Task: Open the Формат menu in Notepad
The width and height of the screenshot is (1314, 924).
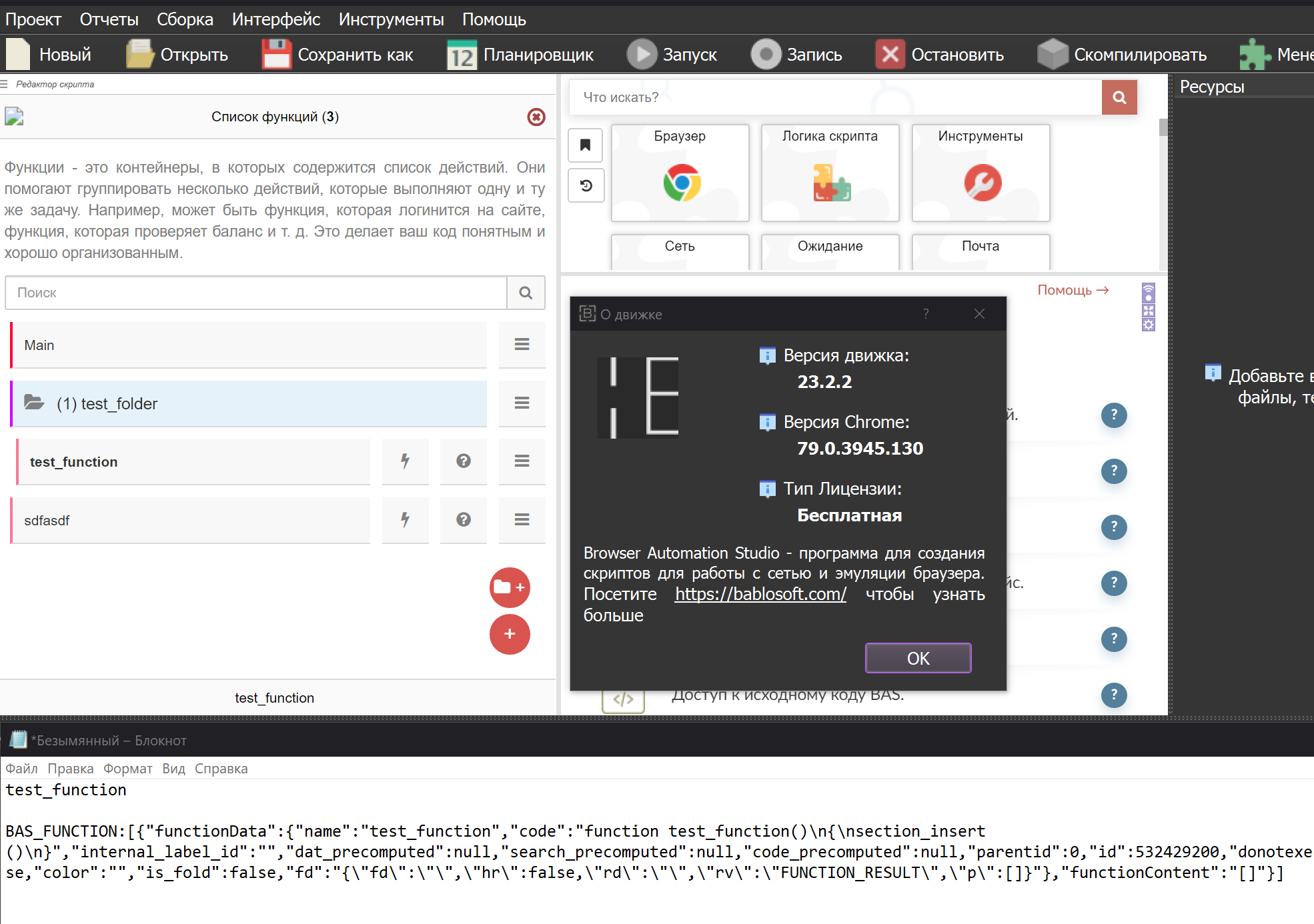Action: pos(127,769)
